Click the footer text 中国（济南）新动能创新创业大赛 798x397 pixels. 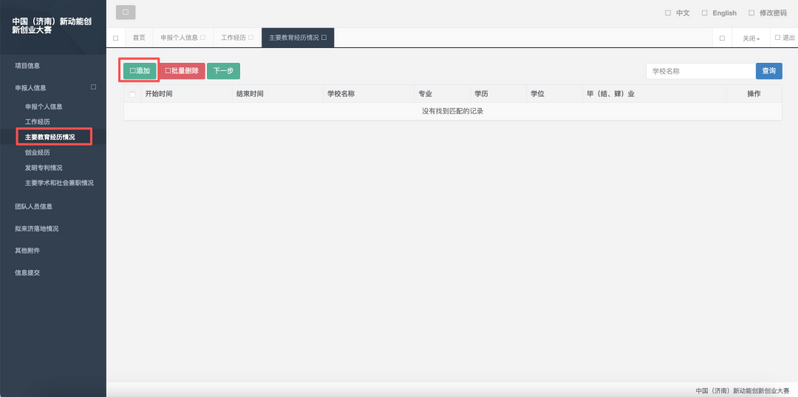pos(743,390)
